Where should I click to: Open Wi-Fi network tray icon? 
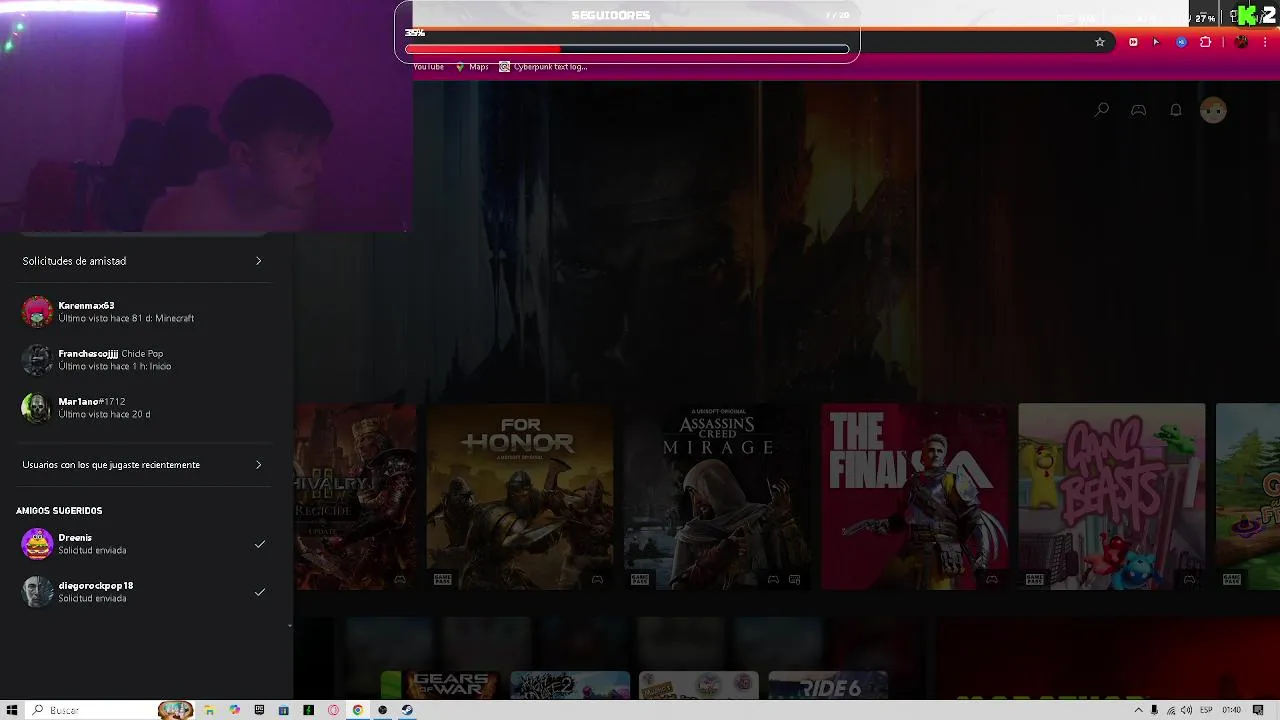[1171, 710]
